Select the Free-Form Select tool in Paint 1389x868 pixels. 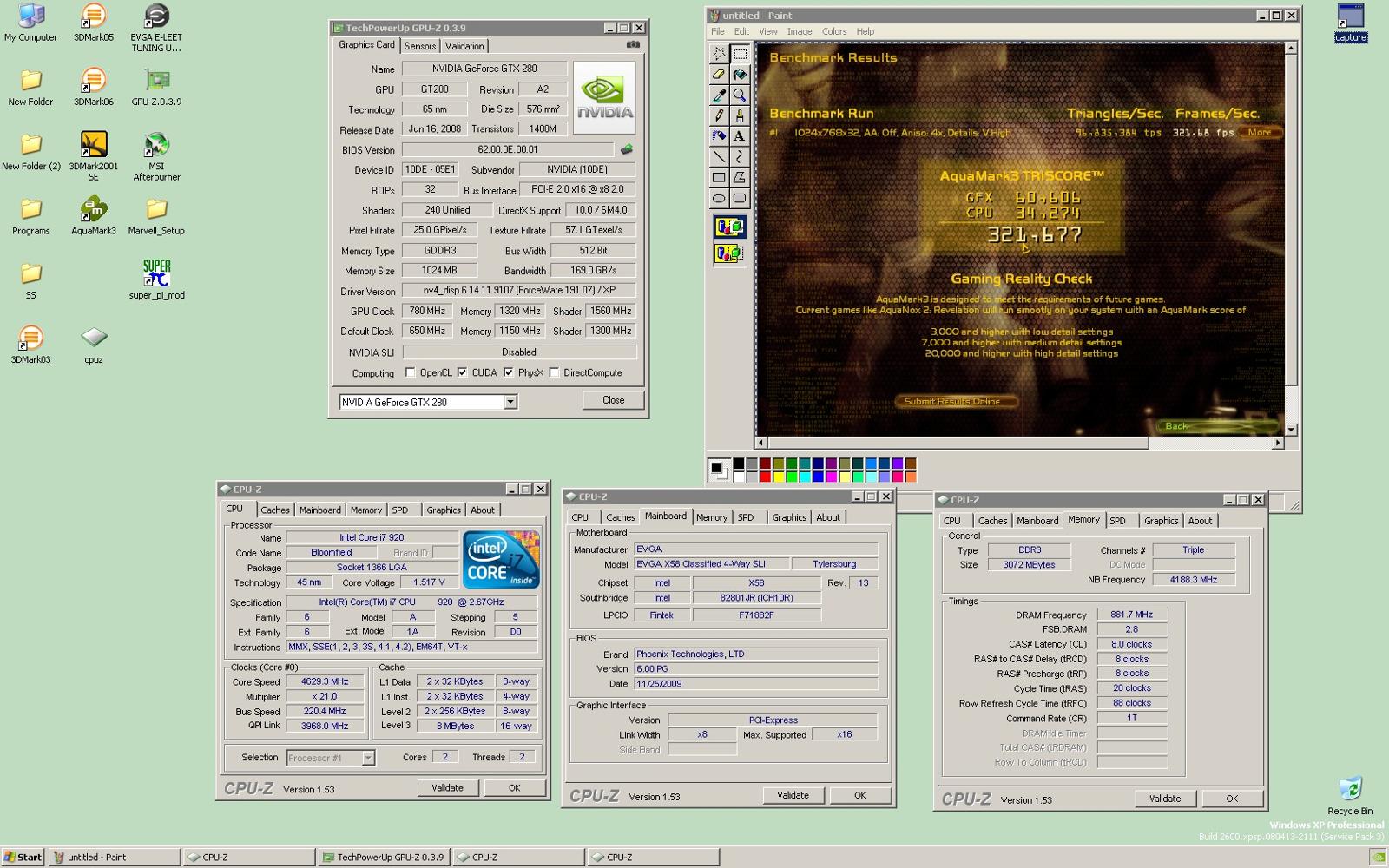[x=719, y=54]
